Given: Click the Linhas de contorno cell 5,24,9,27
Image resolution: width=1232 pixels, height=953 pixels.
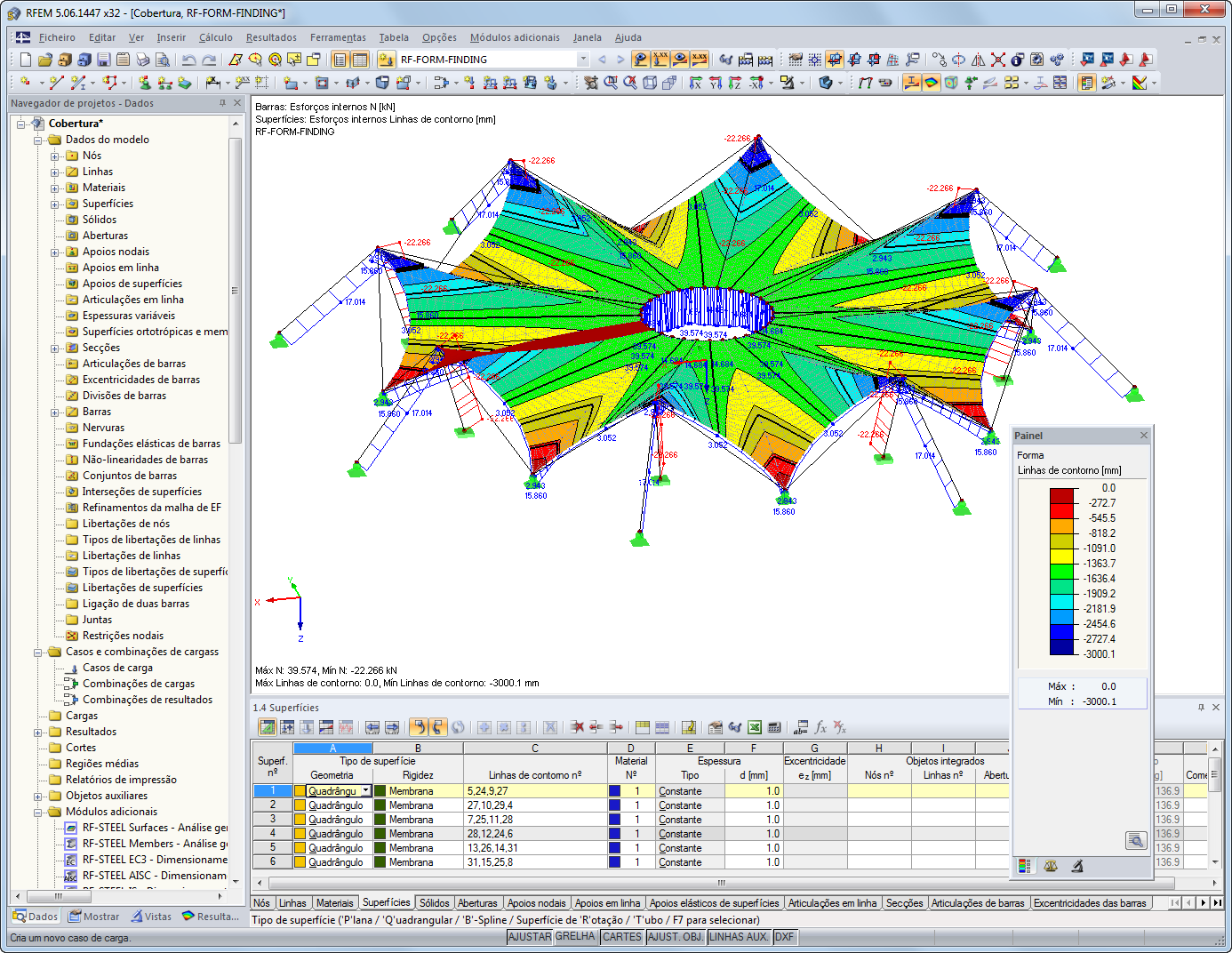Looking at the screenshot, I should pyautogui.click(x=535, y=791).
